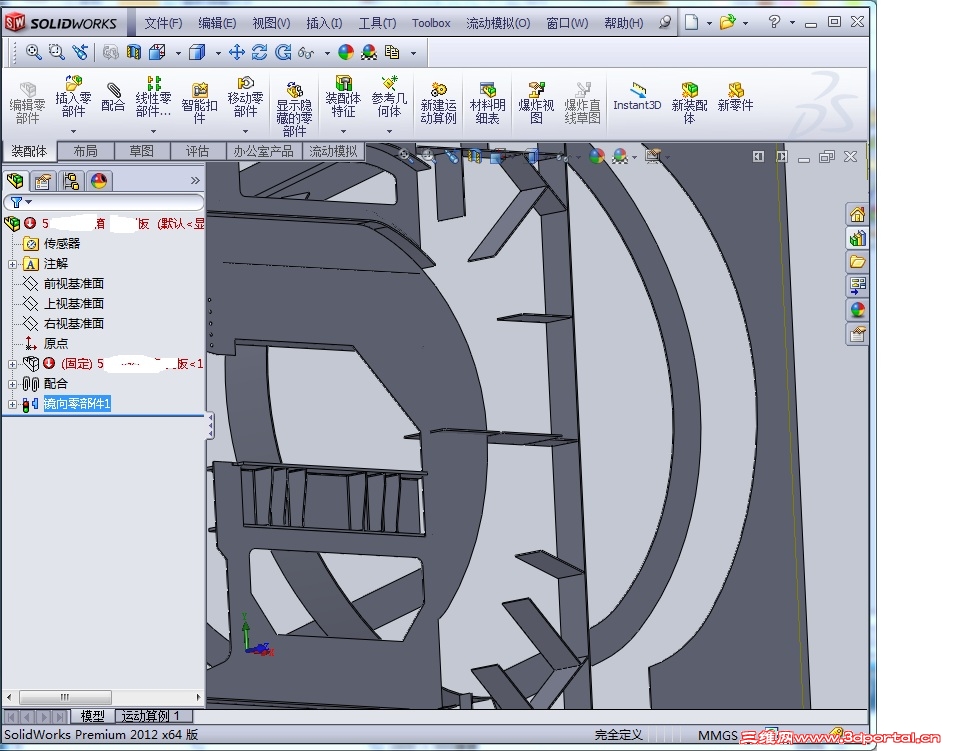Expand the 注解 (Annotations) tree node
Viewport: 960px width, 751px height.
(12, 264)
